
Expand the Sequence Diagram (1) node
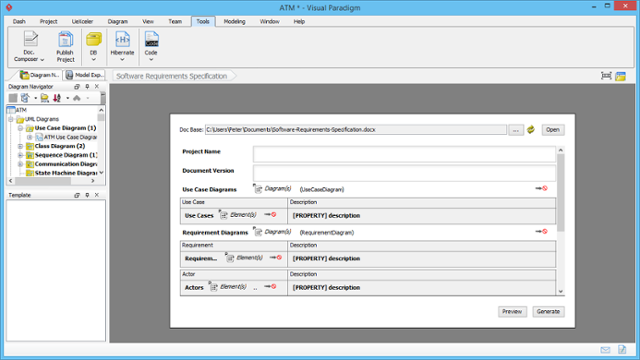[x=20, y=155]
